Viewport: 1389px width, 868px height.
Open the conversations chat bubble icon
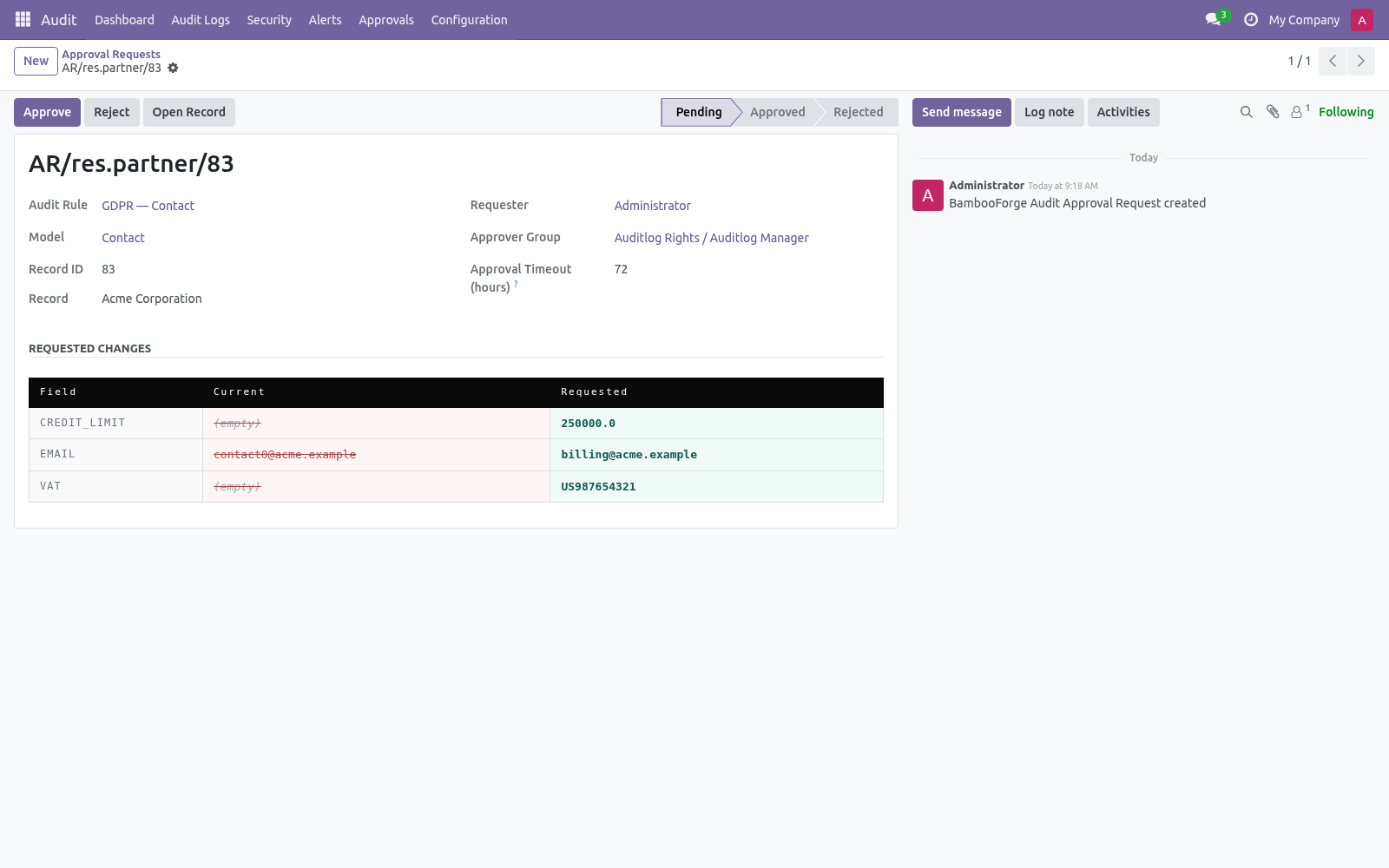(x=1214, y=19)
